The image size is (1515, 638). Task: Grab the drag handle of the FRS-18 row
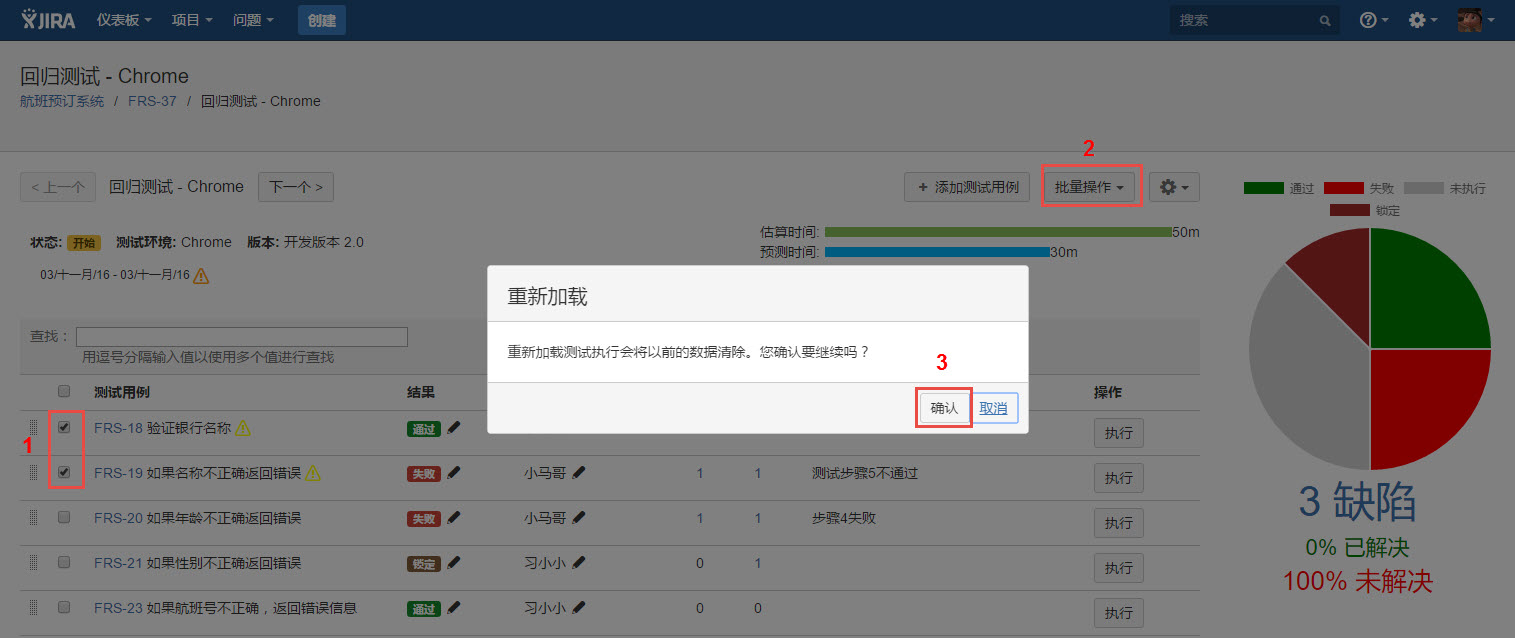tap(33, 428)
